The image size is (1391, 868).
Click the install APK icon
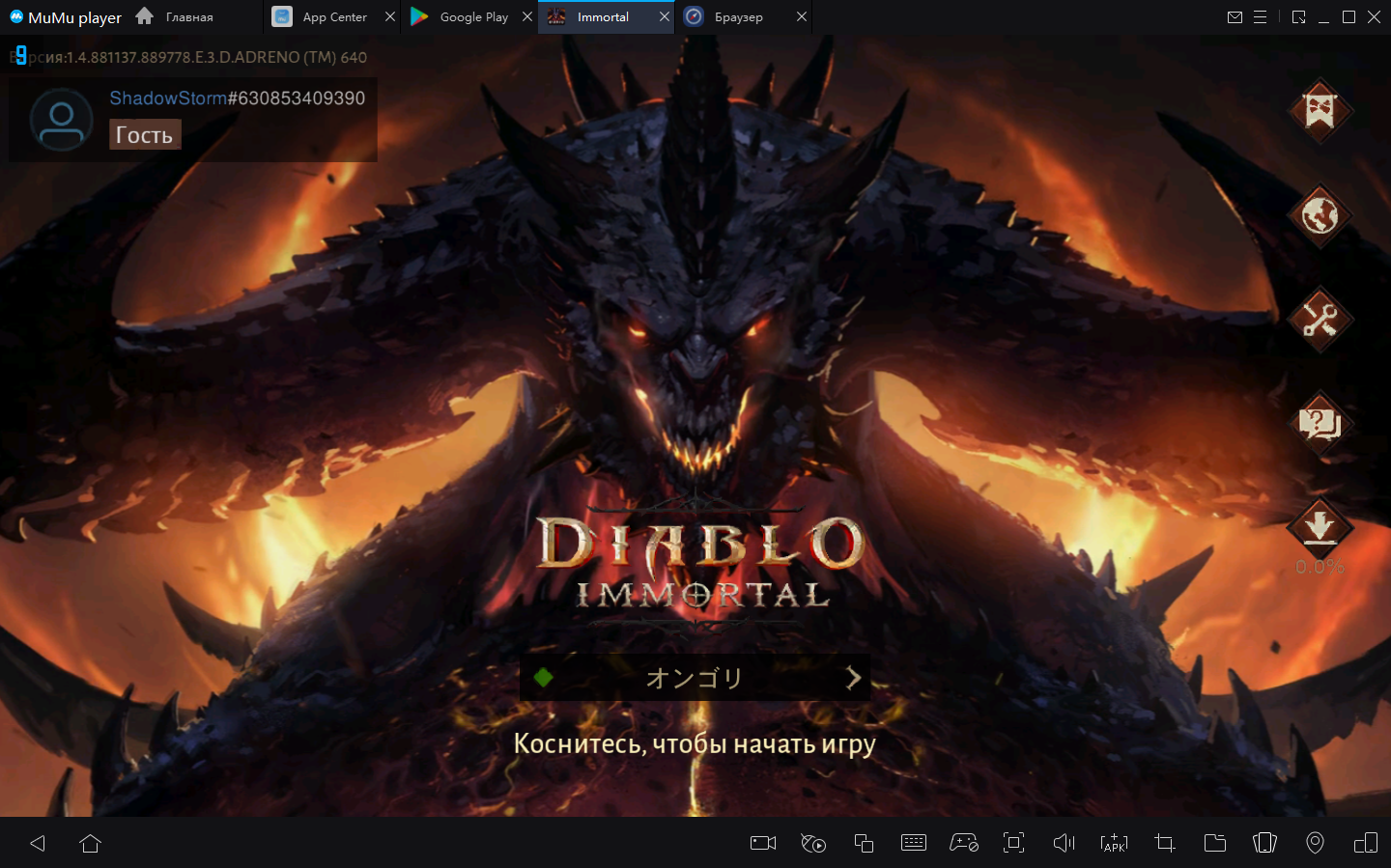click(1114, 843)
